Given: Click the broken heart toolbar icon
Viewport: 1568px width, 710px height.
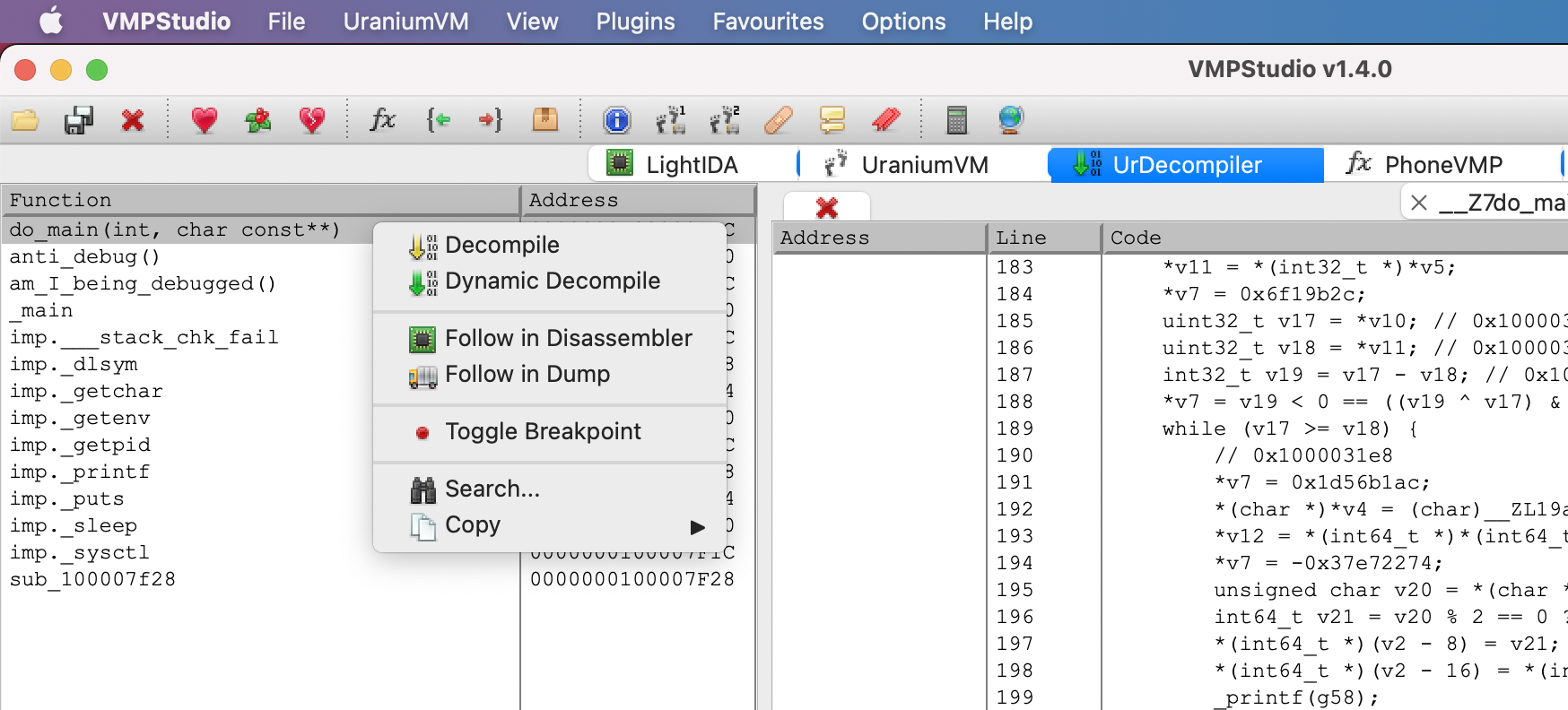Looking at the screenshot, I should (312, 119).
